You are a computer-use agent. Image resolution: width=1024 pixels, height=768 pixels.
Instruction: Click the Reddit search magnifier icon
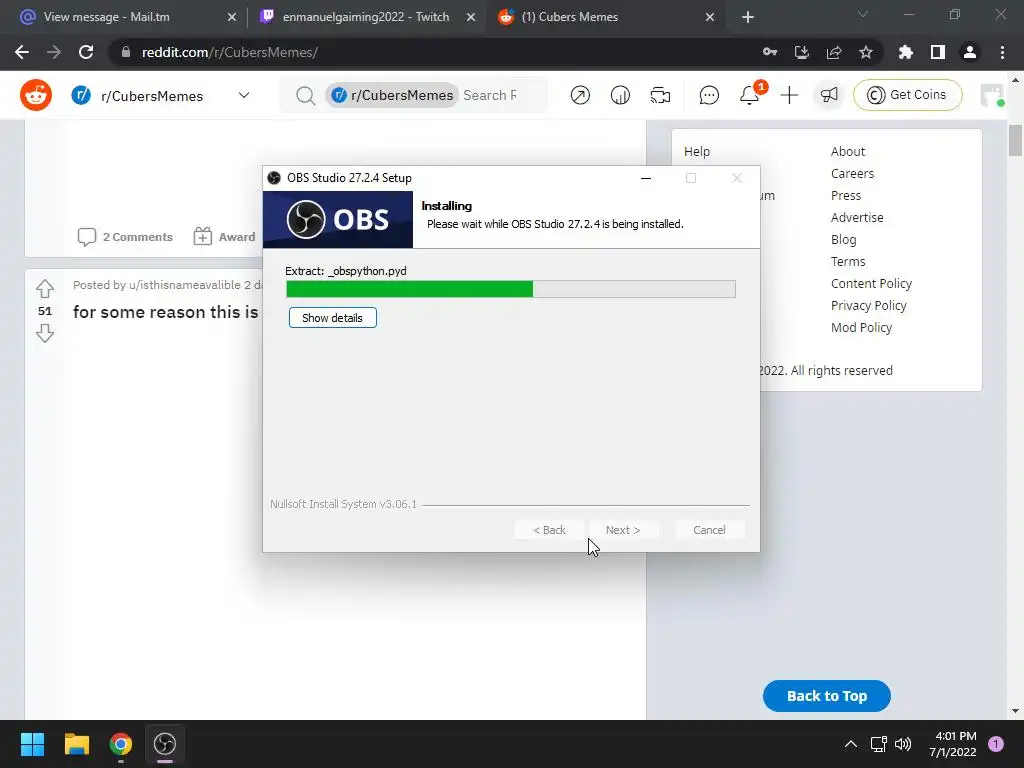(x=305, y=95)
